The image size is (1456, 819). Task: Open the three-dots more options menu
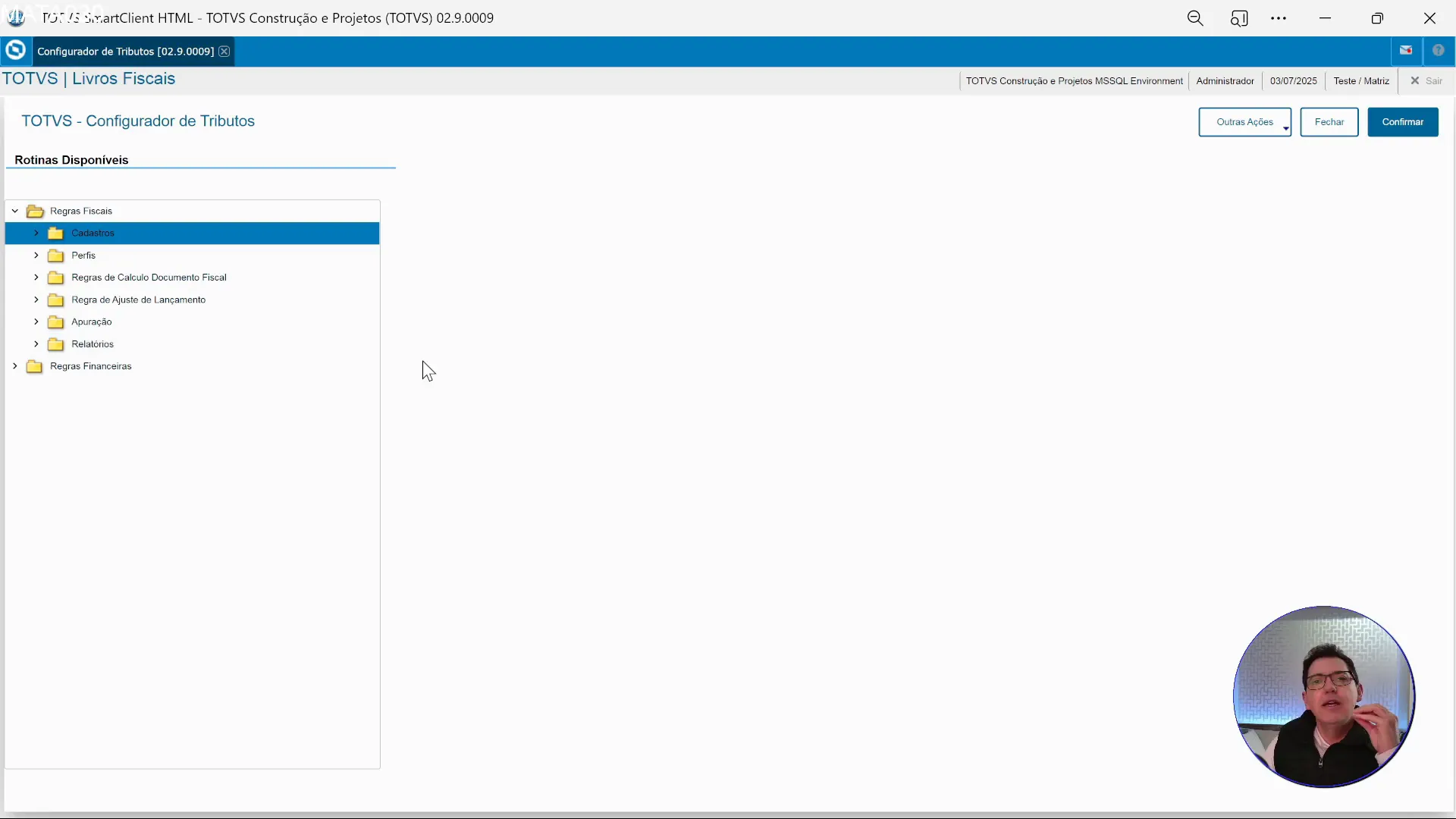(x=1279, y=18)
